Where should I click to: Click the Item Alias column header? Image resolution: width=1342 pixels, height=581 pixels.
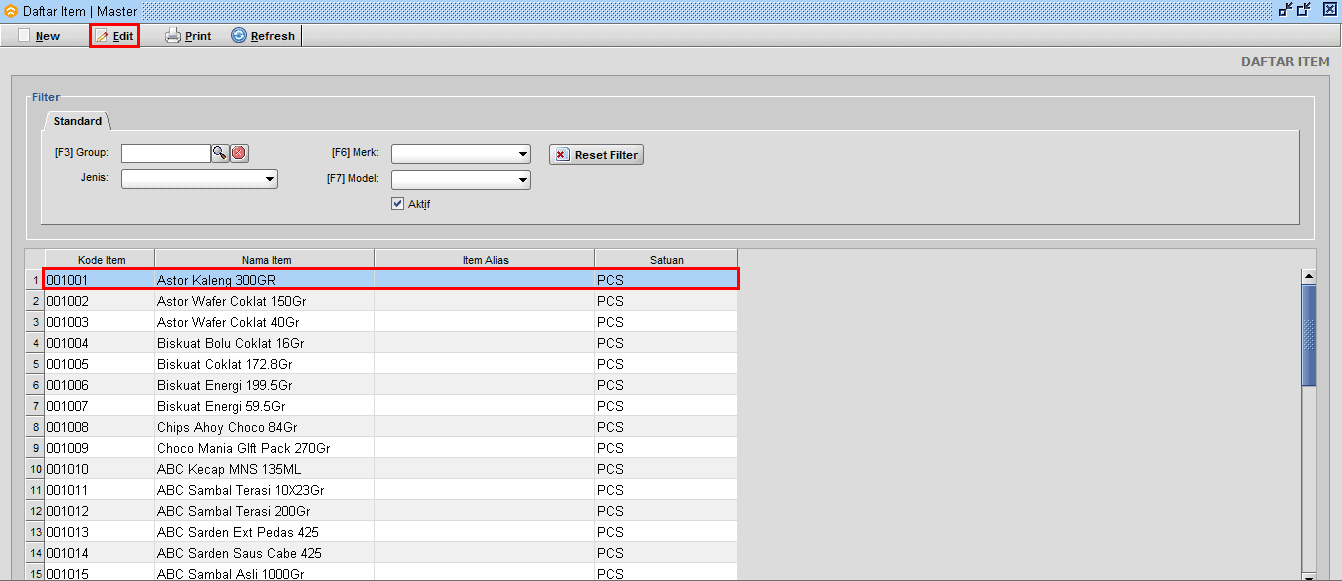[485, 259]
